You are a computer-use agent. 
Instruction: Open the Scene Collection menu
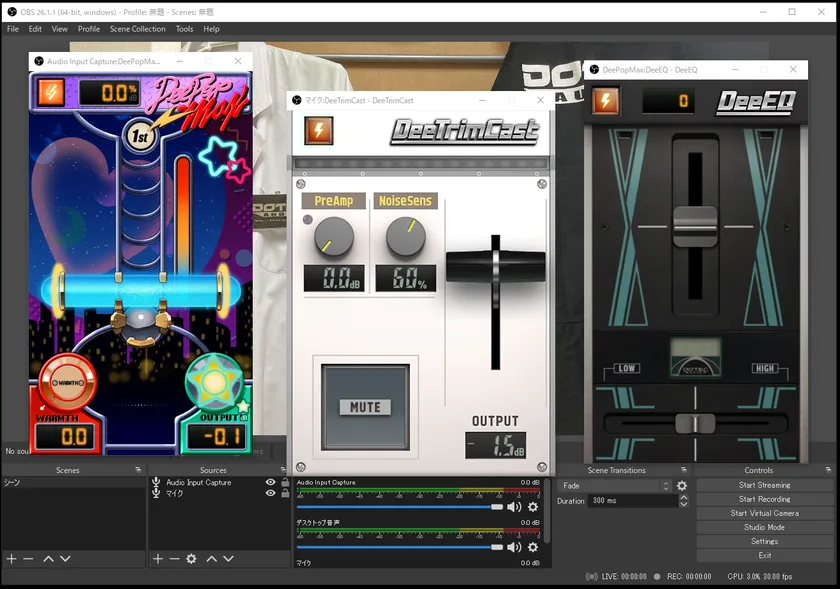[137, 29]
